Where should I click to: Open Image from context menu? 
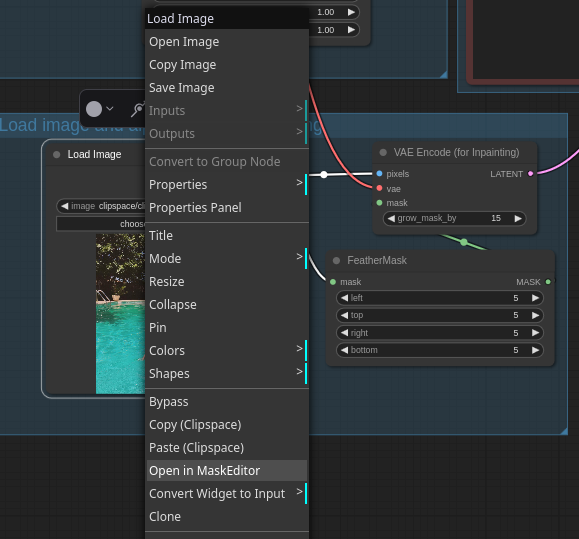pos(227,42)
